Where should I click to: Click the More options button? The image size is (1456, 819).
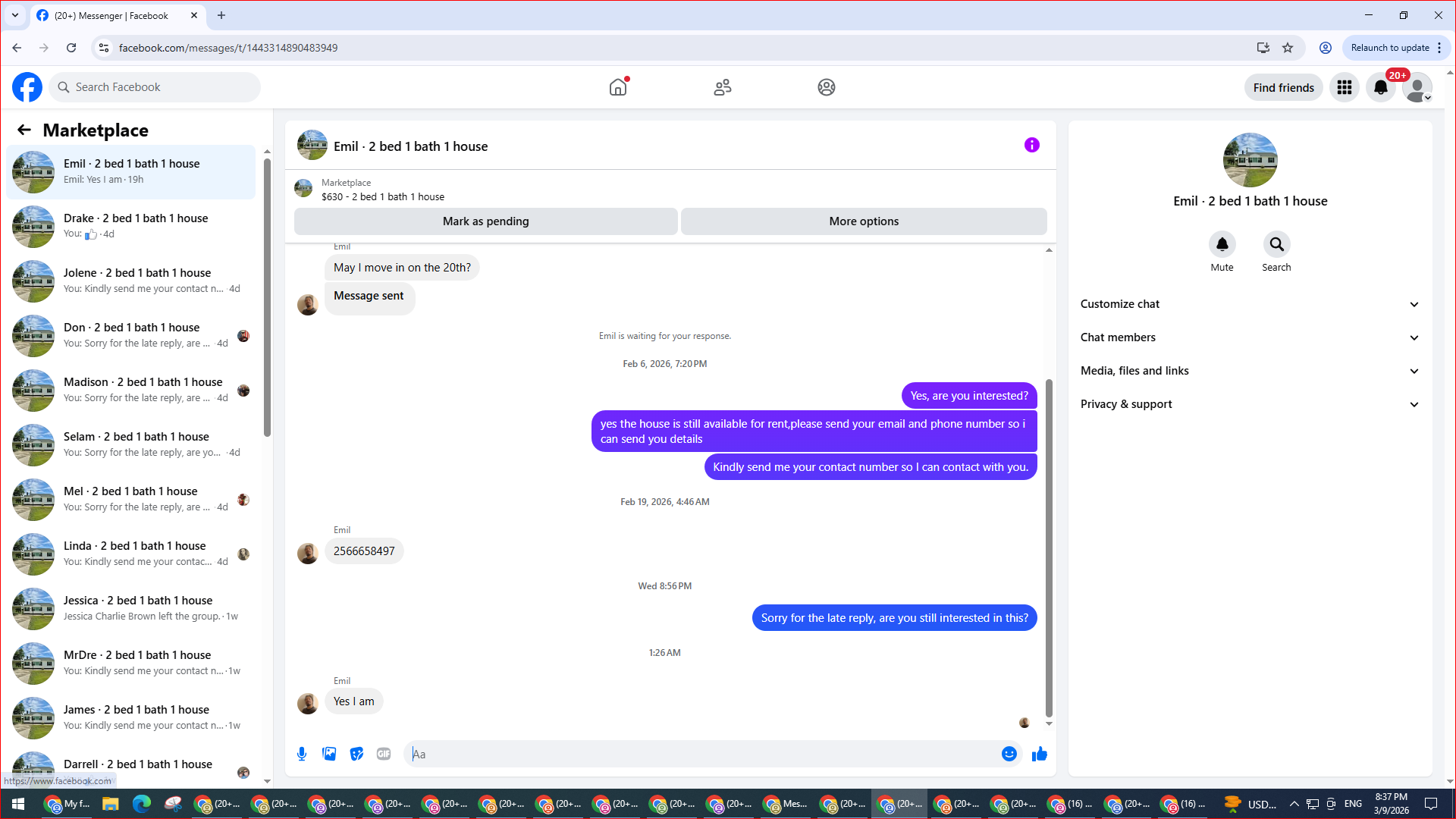pos(864,221)
